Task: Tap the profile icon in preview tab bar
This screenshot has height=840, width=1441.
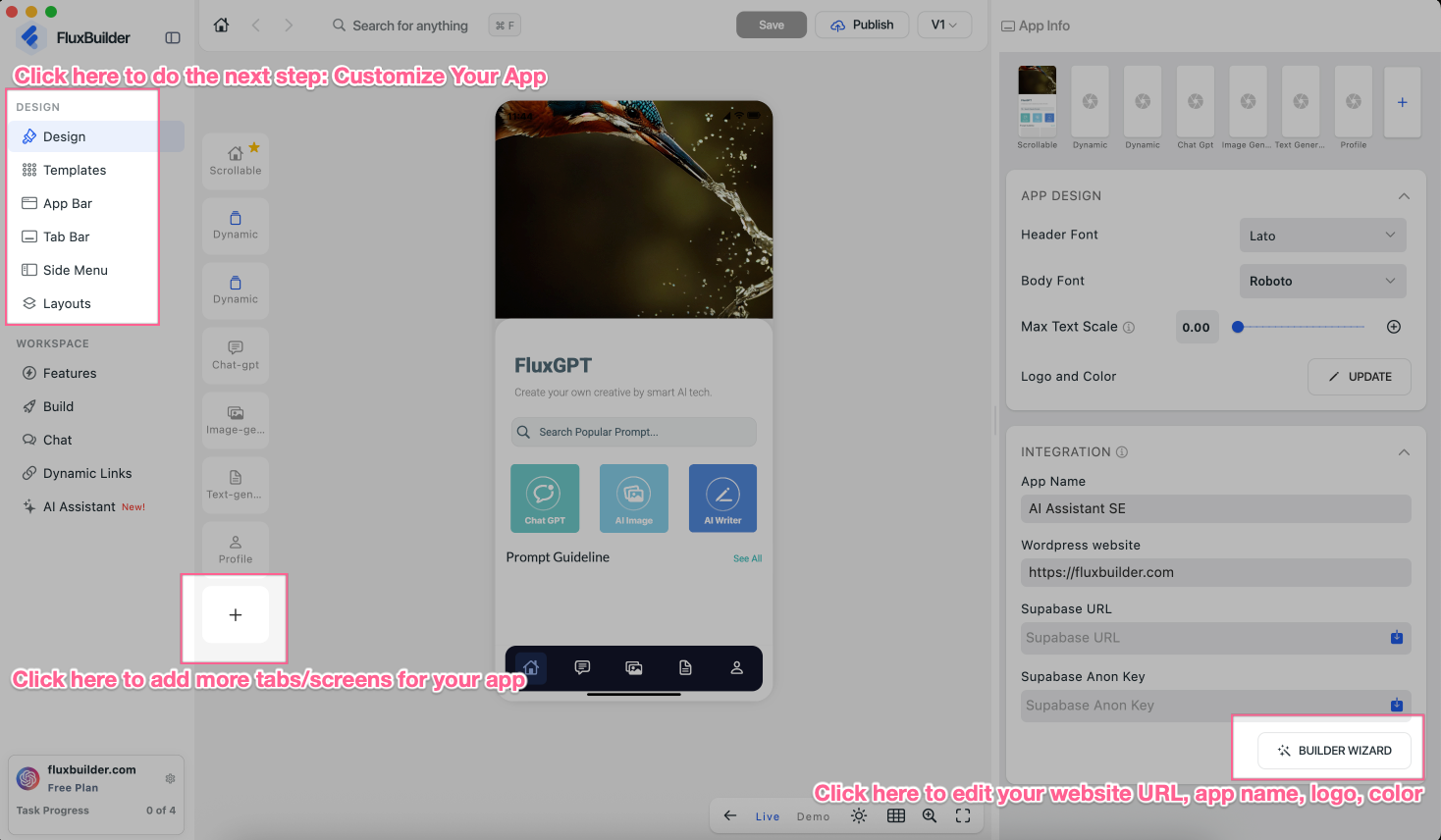Action: pyautogui.click(x=736, y=668)
